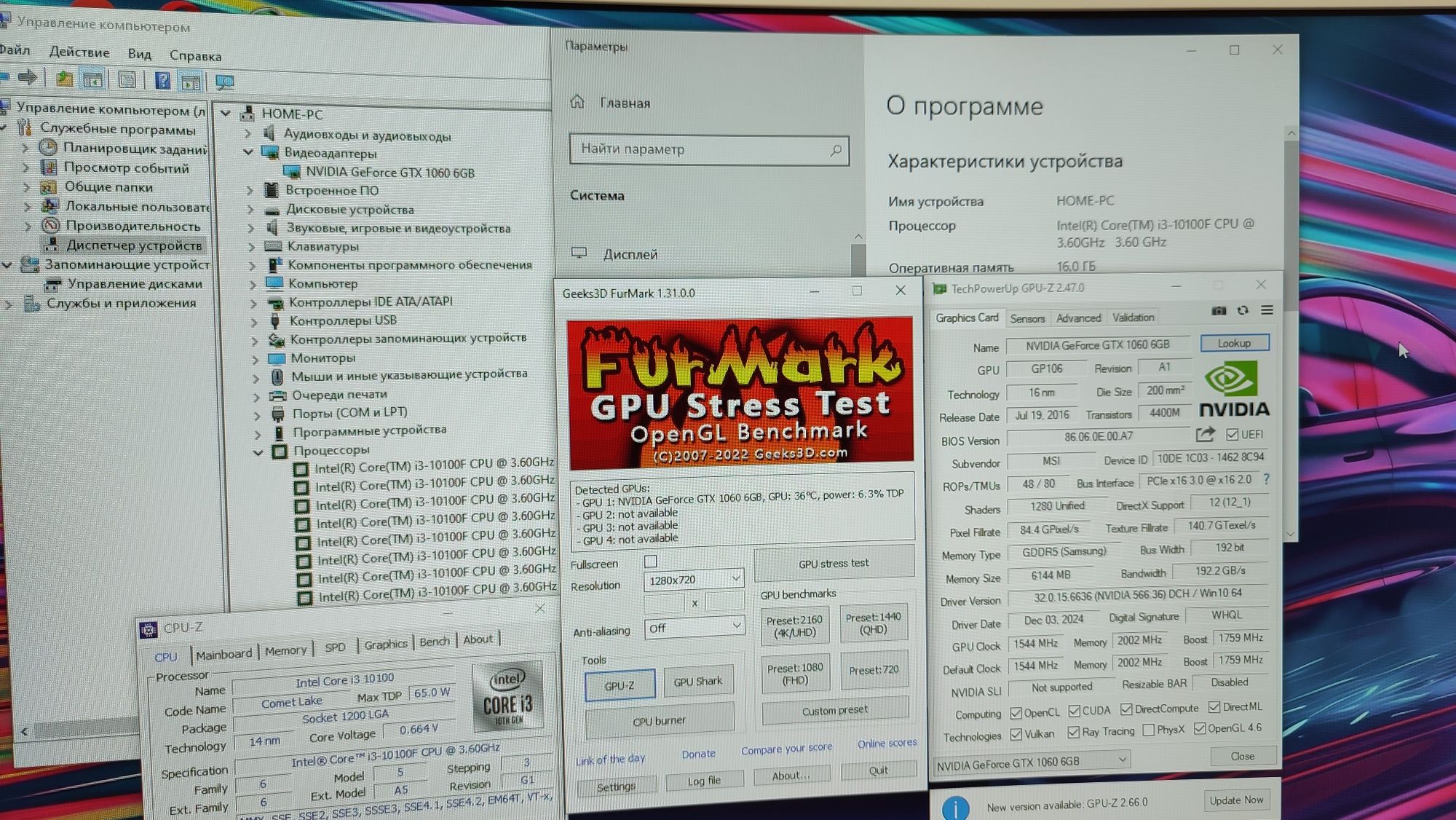Toggle the DirectML checkbox in GPU-Z
1456x820 pixels.
[x=1214, y=707]
